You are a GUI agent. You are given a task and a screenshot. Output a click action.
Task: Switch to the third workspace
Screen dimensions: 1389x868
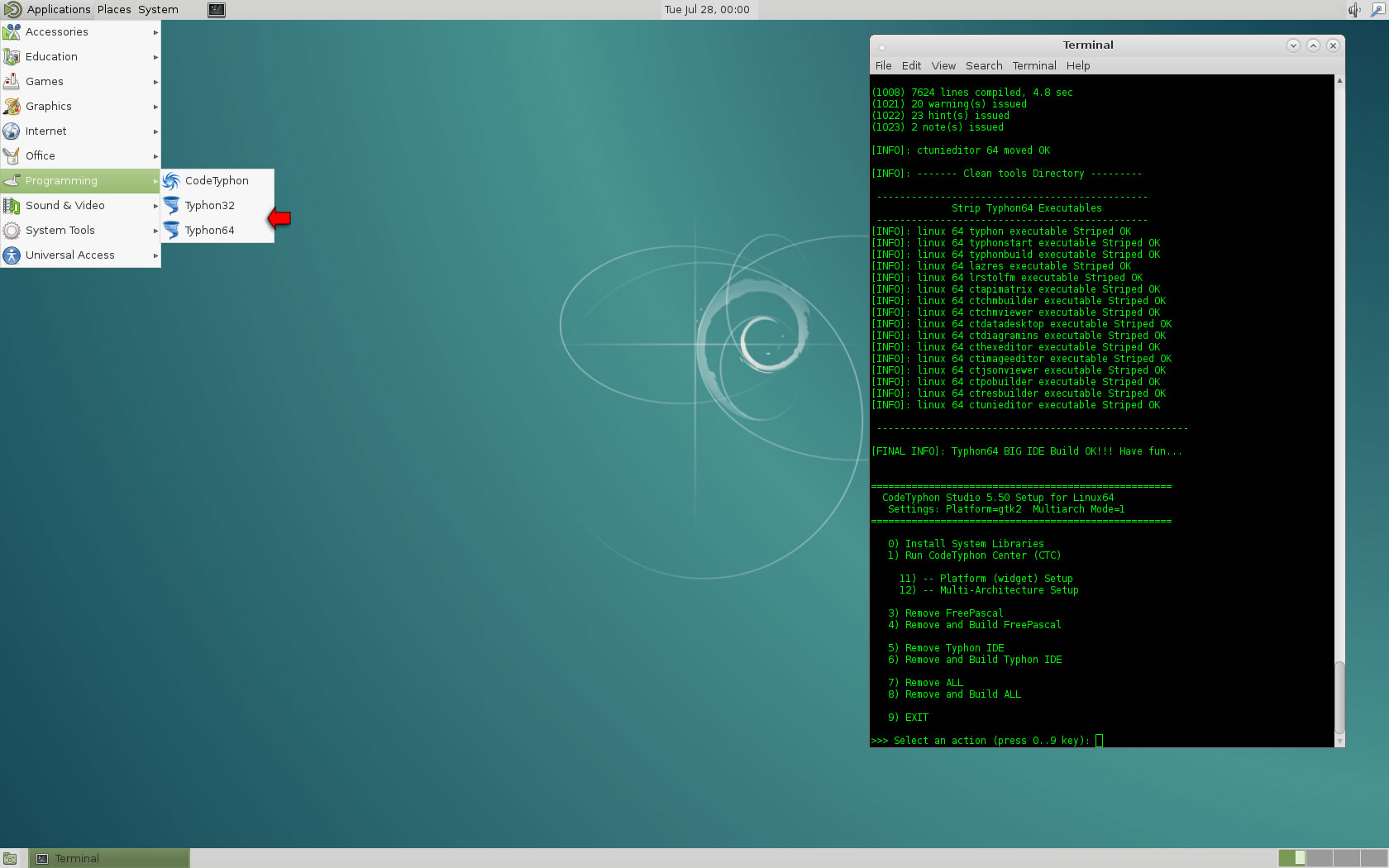pyautogui.click(x=1347, y=858)
